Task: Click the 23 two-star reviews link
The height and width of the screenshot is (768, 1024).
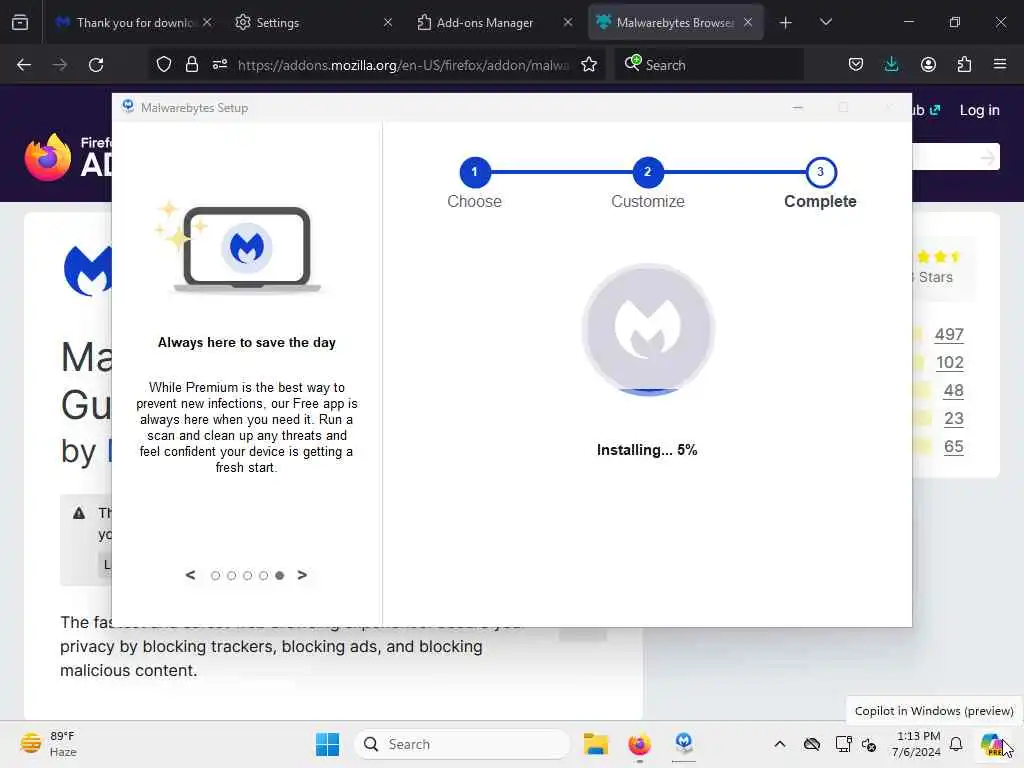Action: click(953, 419)
